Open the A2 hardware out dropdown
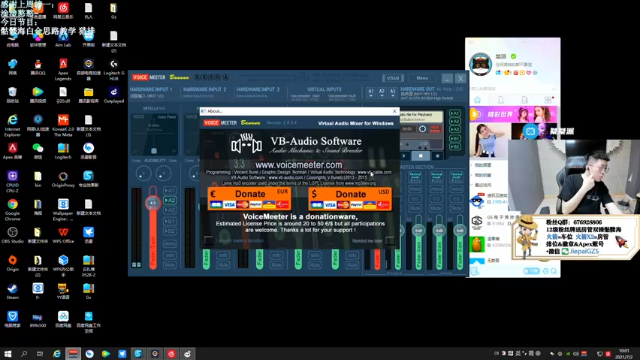640x360 pixels. [x=382, y=93]
